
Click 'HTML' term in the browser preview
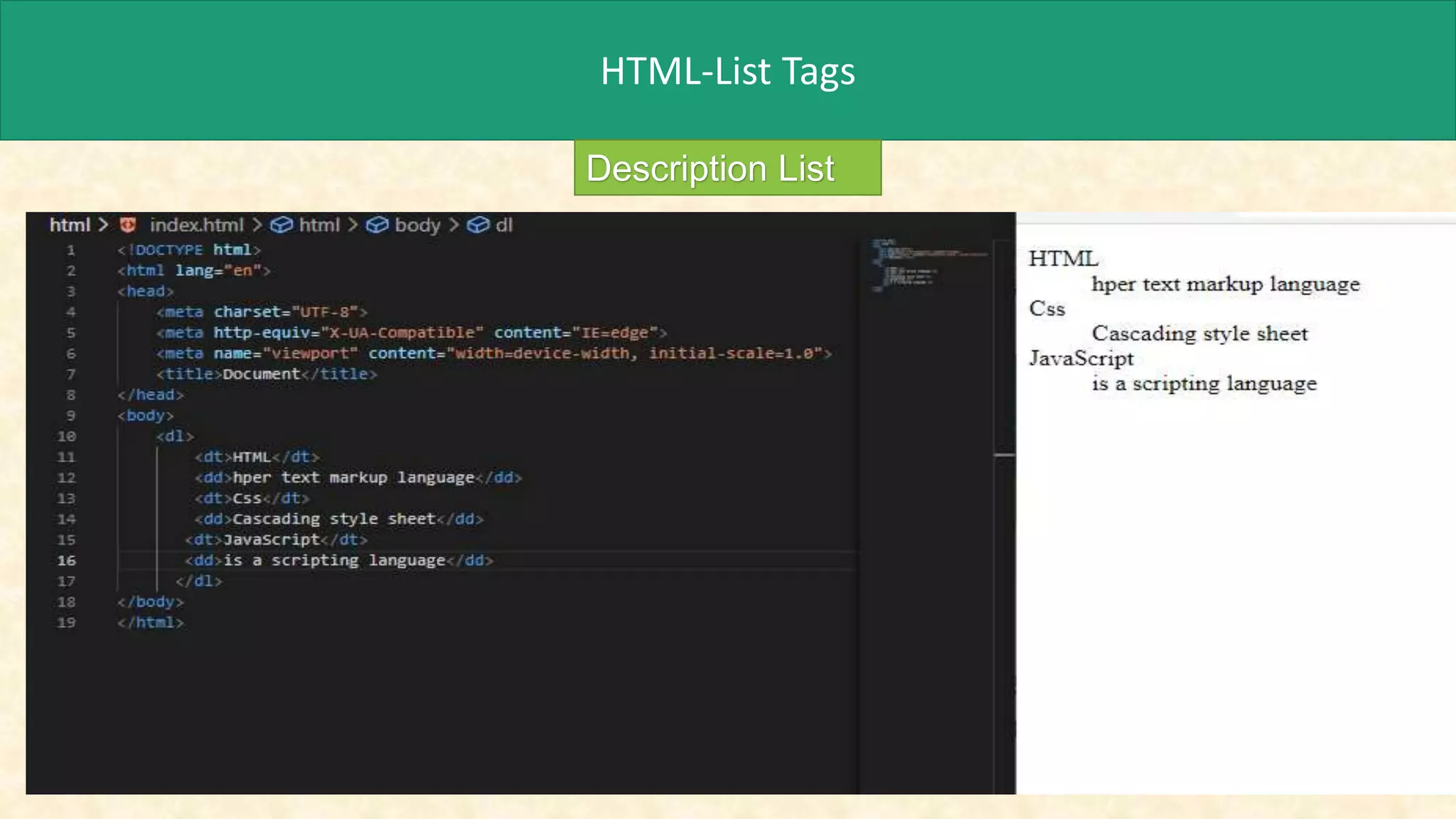pyautogui.click(x=1064, y=259)
